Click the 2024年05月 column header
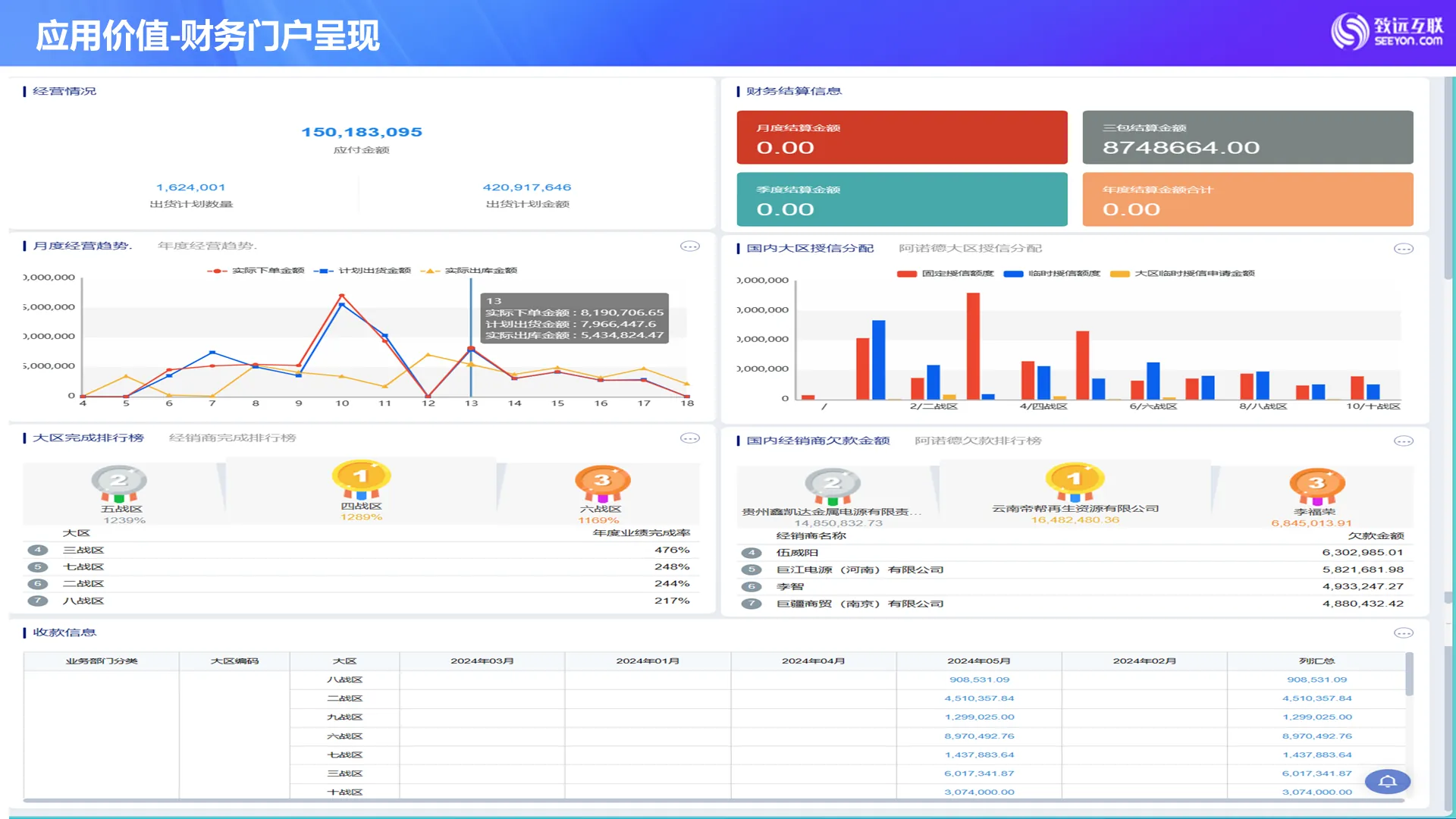1456x819 pixels. tap(978, 661)
